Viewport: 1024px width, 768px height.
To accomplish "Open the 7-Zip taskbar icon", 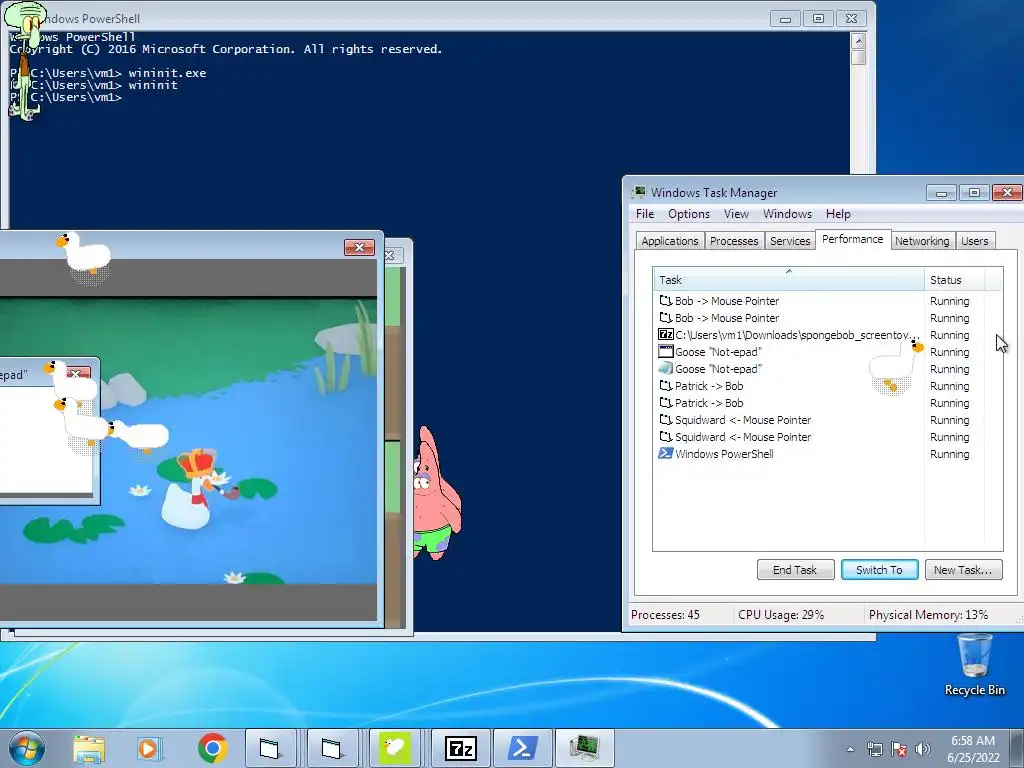I will [460, 748].
